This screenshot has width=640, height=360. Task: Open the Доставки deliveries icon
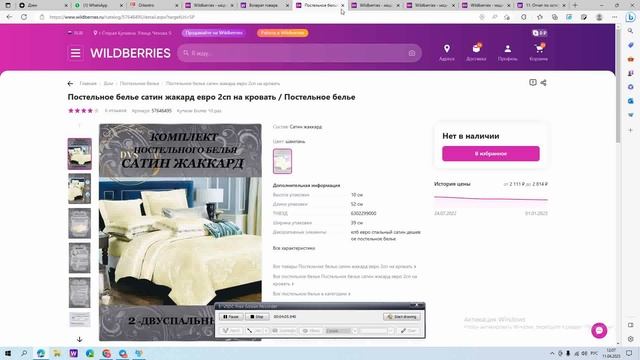[x=476, y=53]
